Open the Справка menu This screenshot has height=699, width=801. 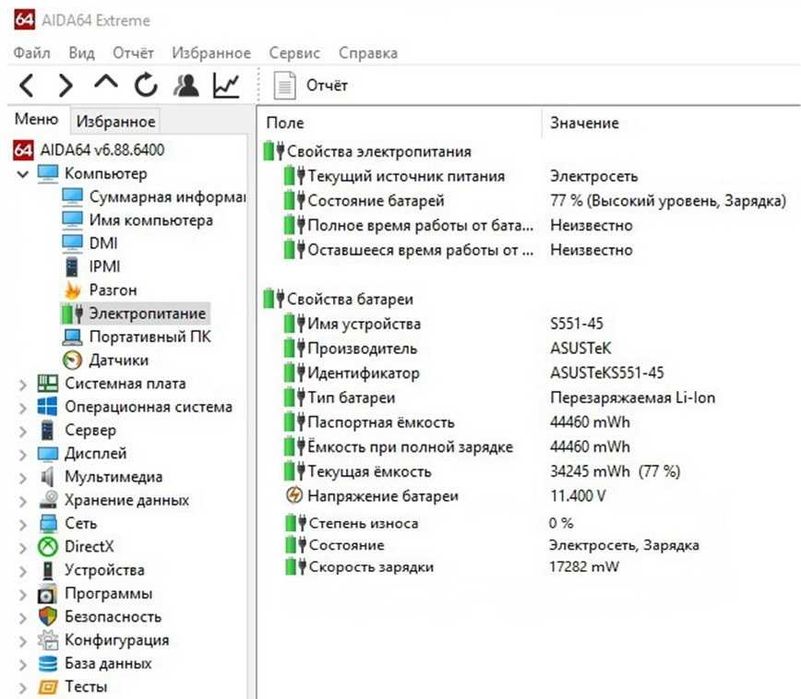pos(368,53)
